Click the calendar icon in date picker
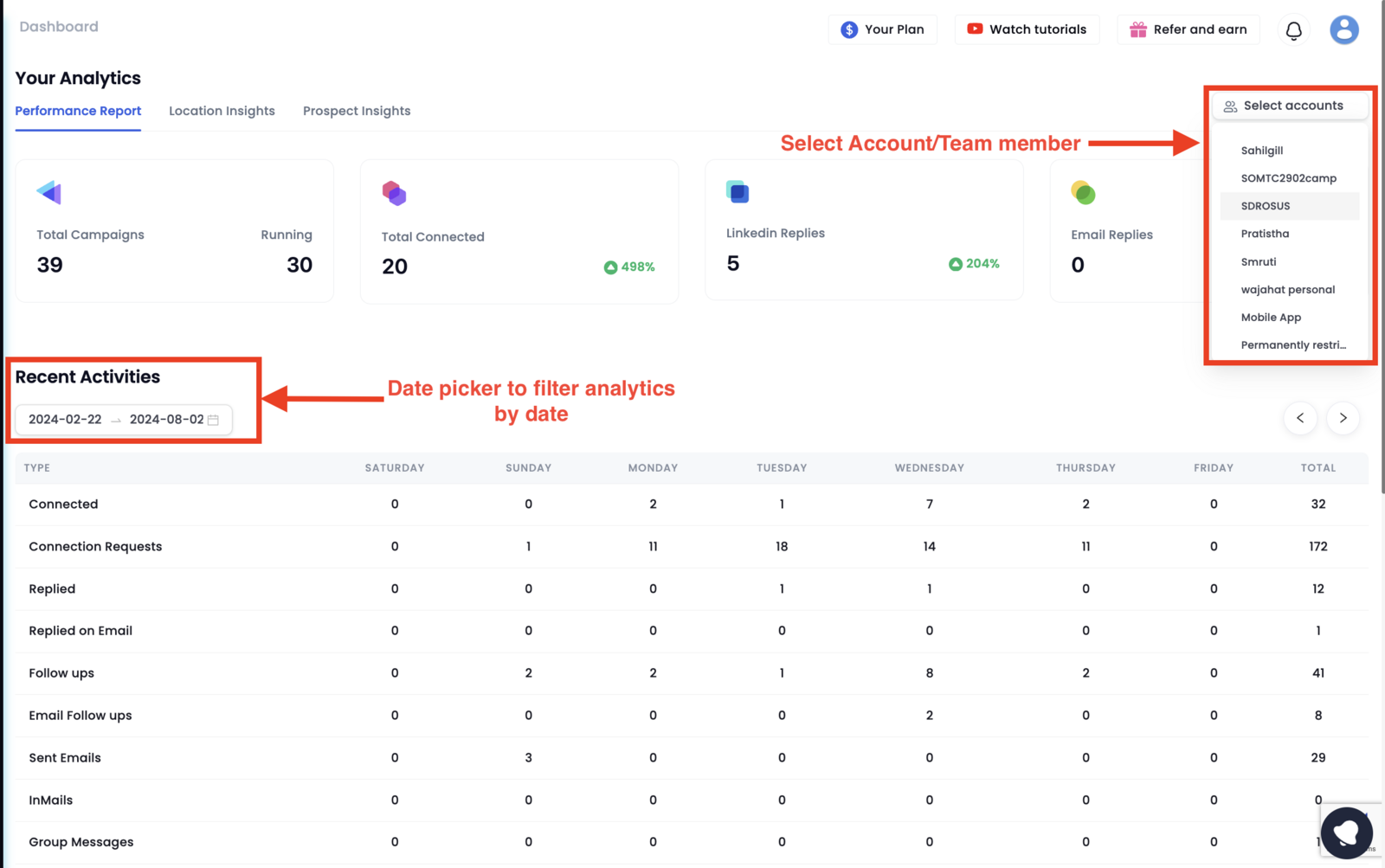This screenshot has height=868, width=1385. 213,420
